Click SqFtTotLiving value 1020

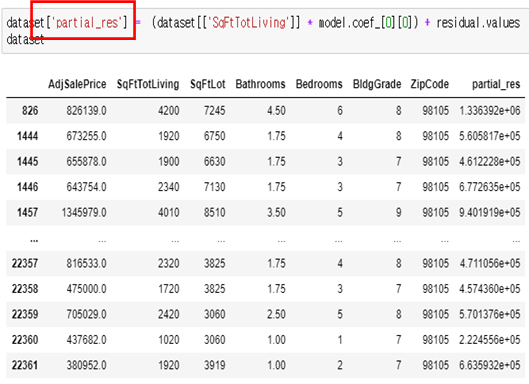(169, 340)
